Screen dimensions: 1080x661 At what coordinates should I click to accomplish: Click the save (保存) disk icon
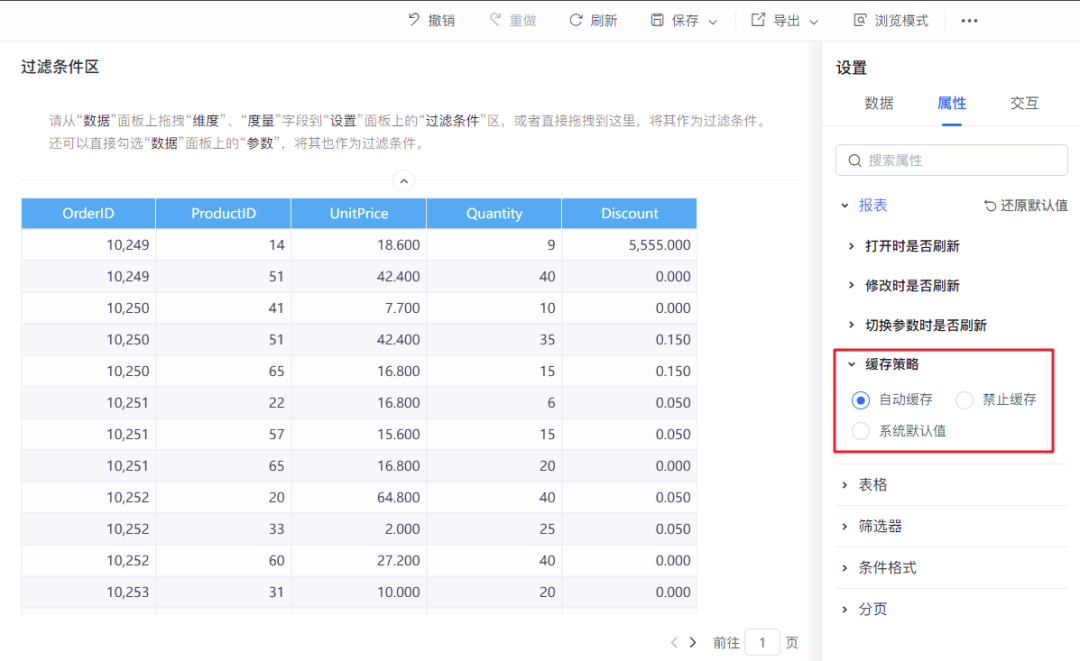657,20
